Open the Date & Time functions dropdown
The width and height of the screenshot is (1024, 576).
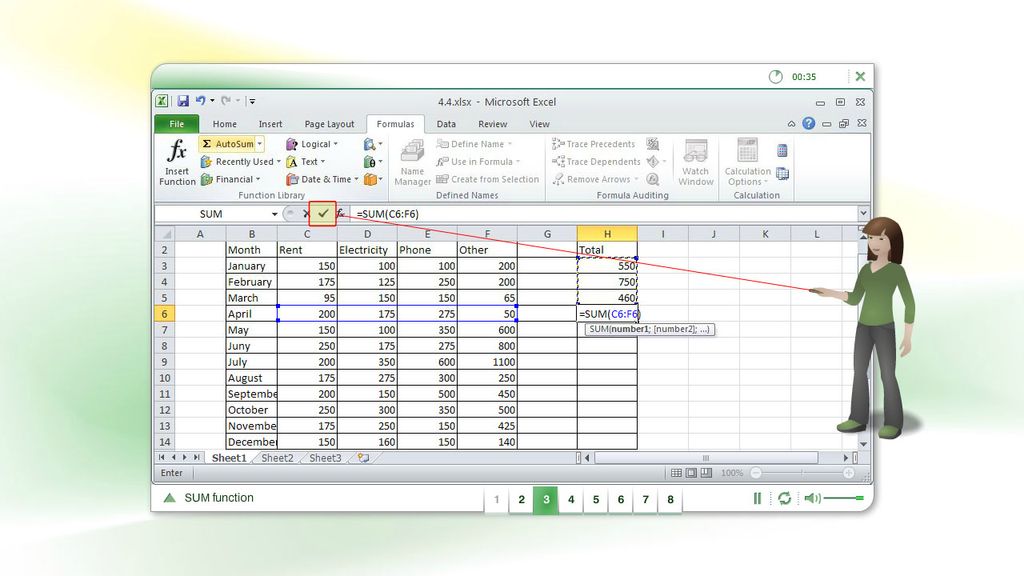[x=322, y=179]
